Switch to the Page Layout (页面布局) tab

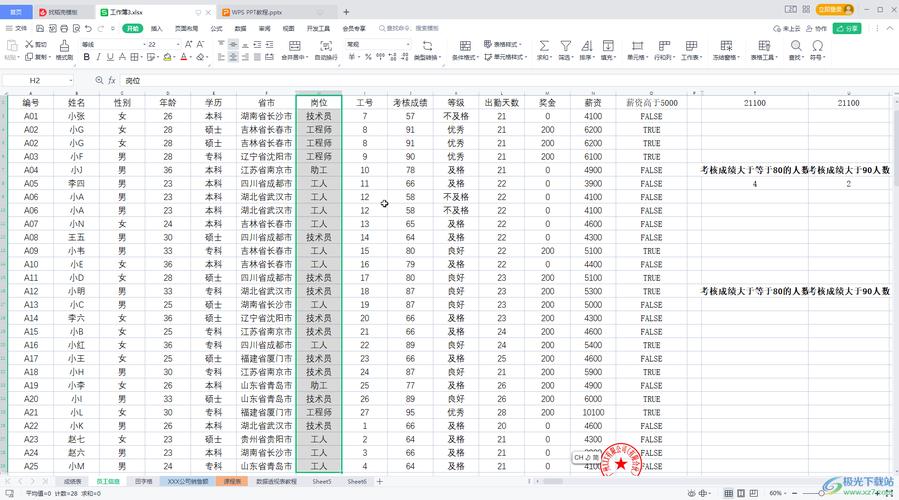coord(186,28)
